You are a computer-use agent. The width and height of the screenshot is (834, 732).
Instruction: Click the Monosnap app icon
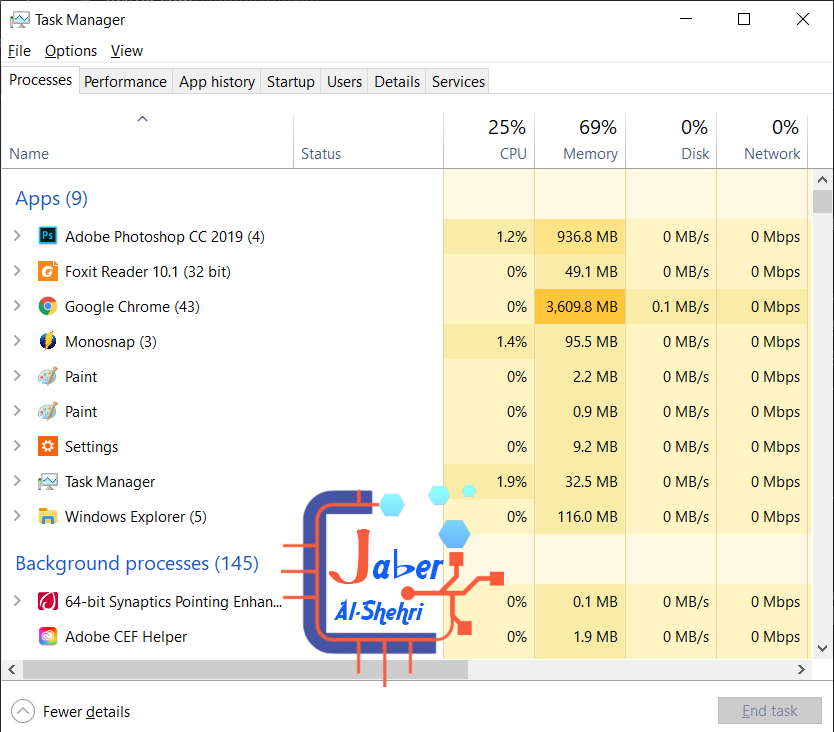point(48,341)
